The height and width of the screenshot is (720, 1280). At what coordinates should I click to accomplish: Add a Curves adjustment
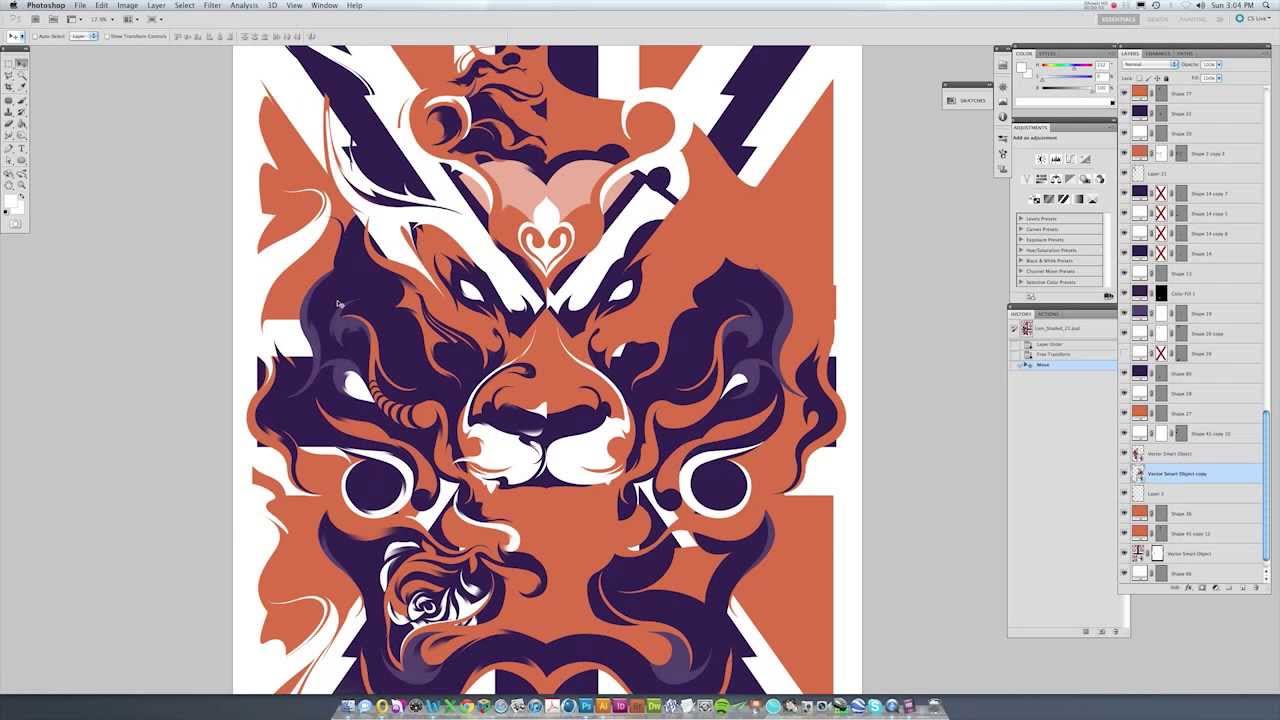point(1070,159)
